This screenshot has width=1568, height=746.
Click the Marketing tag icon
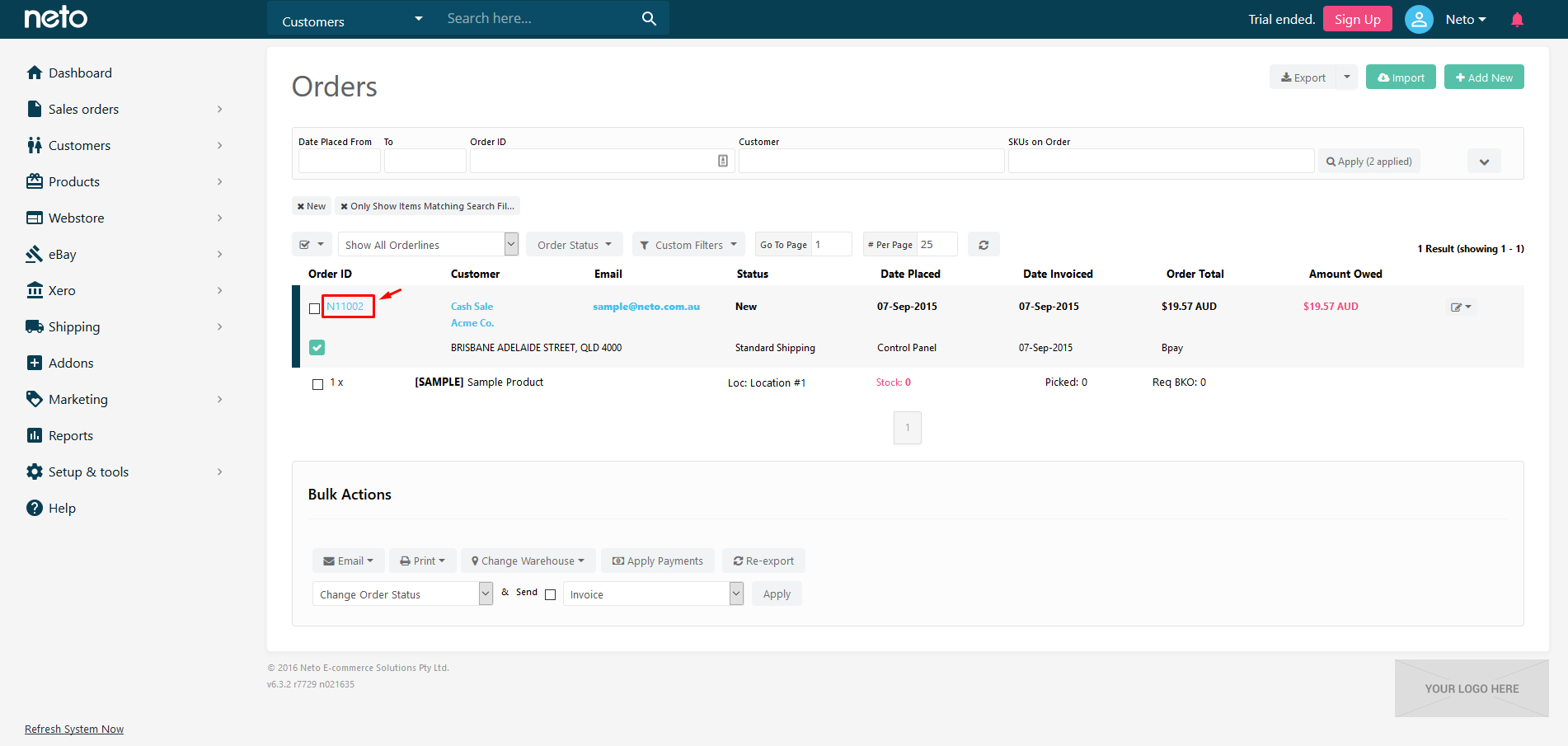coord(35,399)
